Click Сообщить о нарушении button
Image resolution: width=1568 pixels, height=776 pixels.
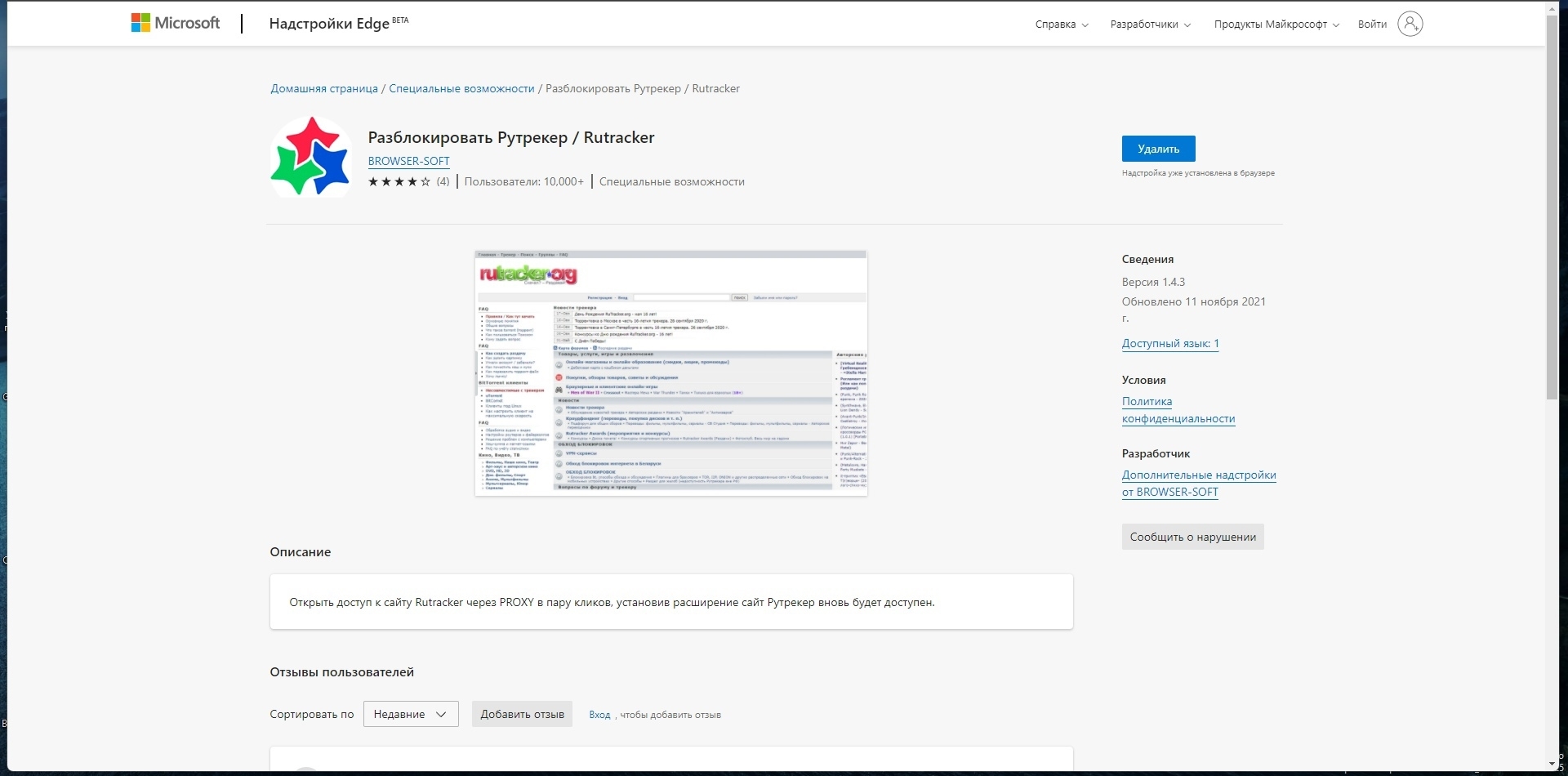[x=1192, y=537]
